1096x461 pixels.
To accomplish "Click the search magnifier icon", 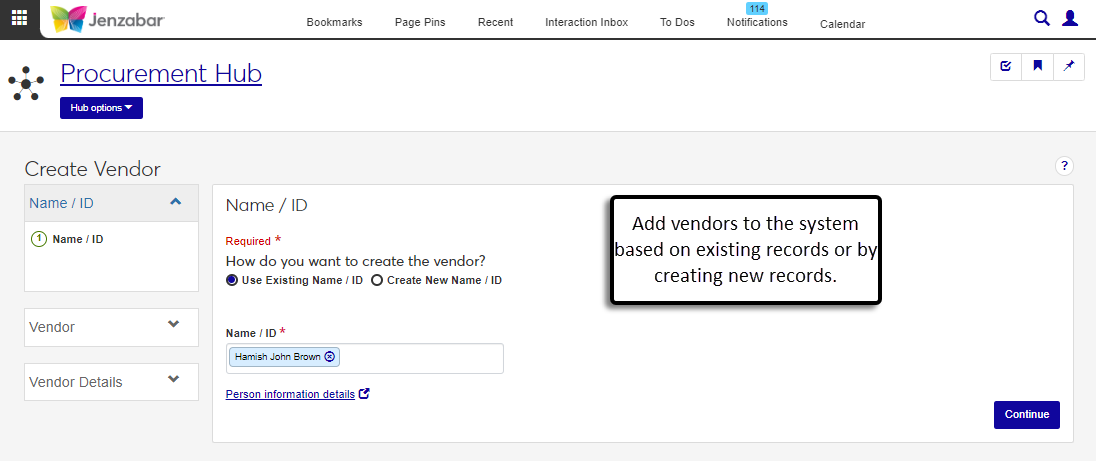I will [x=1041, y=18].
